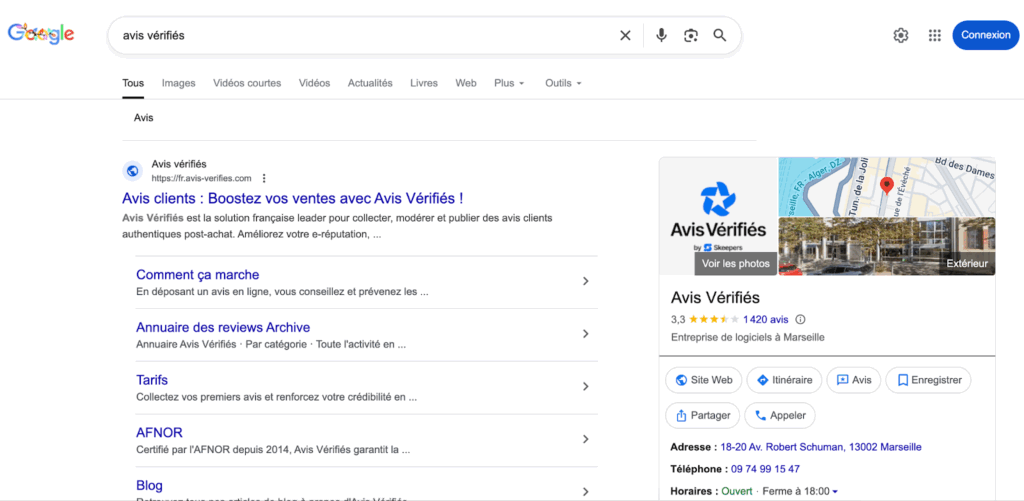Click the Appeler call button
Image resolution: width=1024 pixels, height=501 pixels.
[x=780, y=415]
